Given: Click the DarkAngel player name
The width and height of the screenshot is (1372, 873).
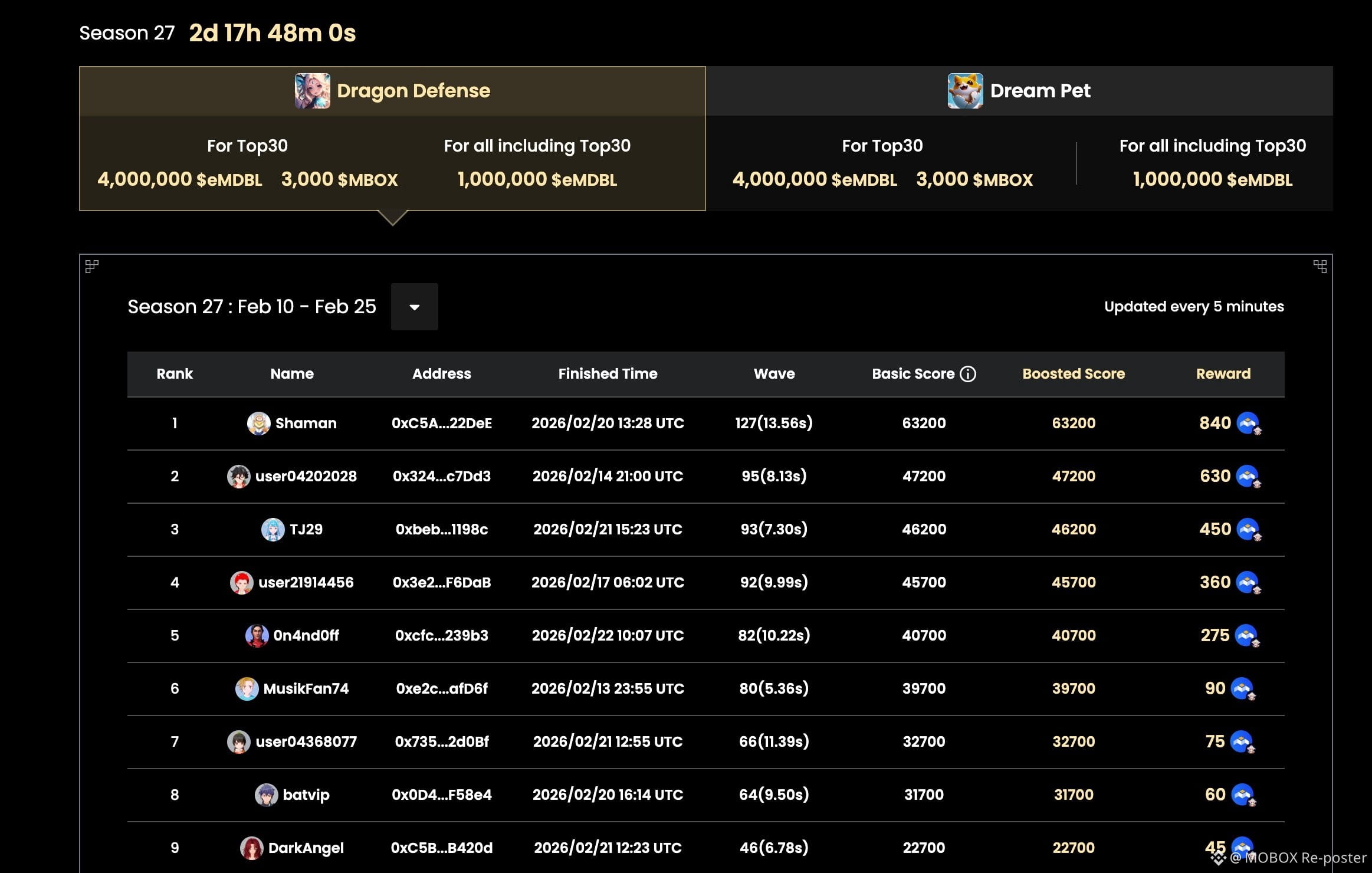Looking at the screenshot, I should [x=306, y=848].
